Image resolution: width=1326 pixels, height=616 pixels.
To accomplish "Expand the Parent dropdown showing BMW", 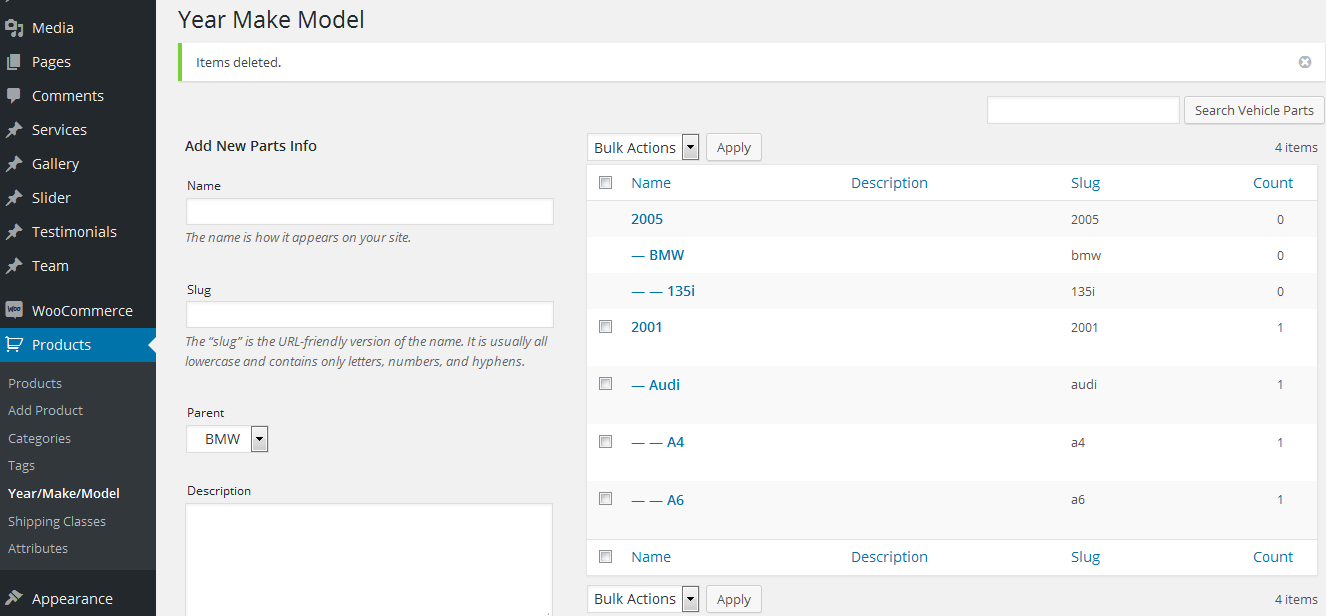I will pos(227,439).
